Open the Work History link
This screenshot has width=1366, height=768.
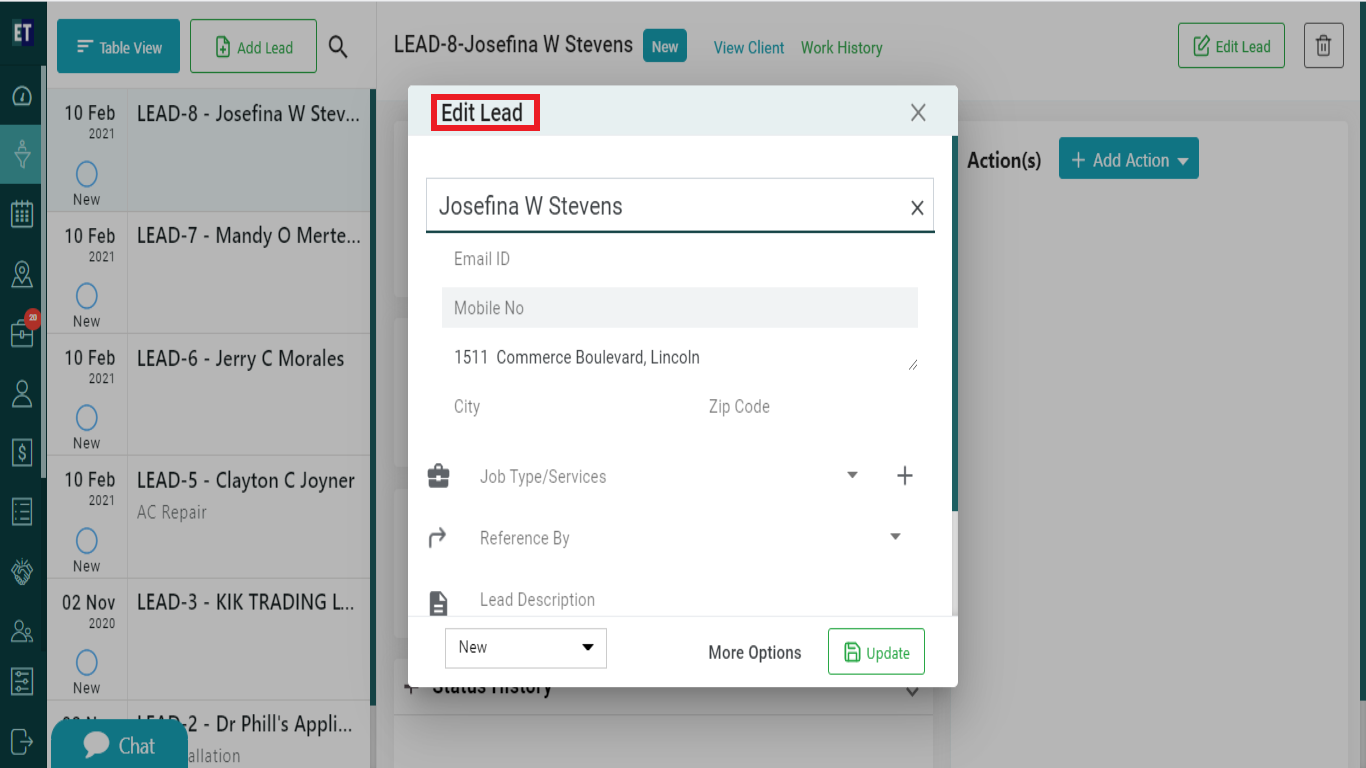(x=841, y=48)
